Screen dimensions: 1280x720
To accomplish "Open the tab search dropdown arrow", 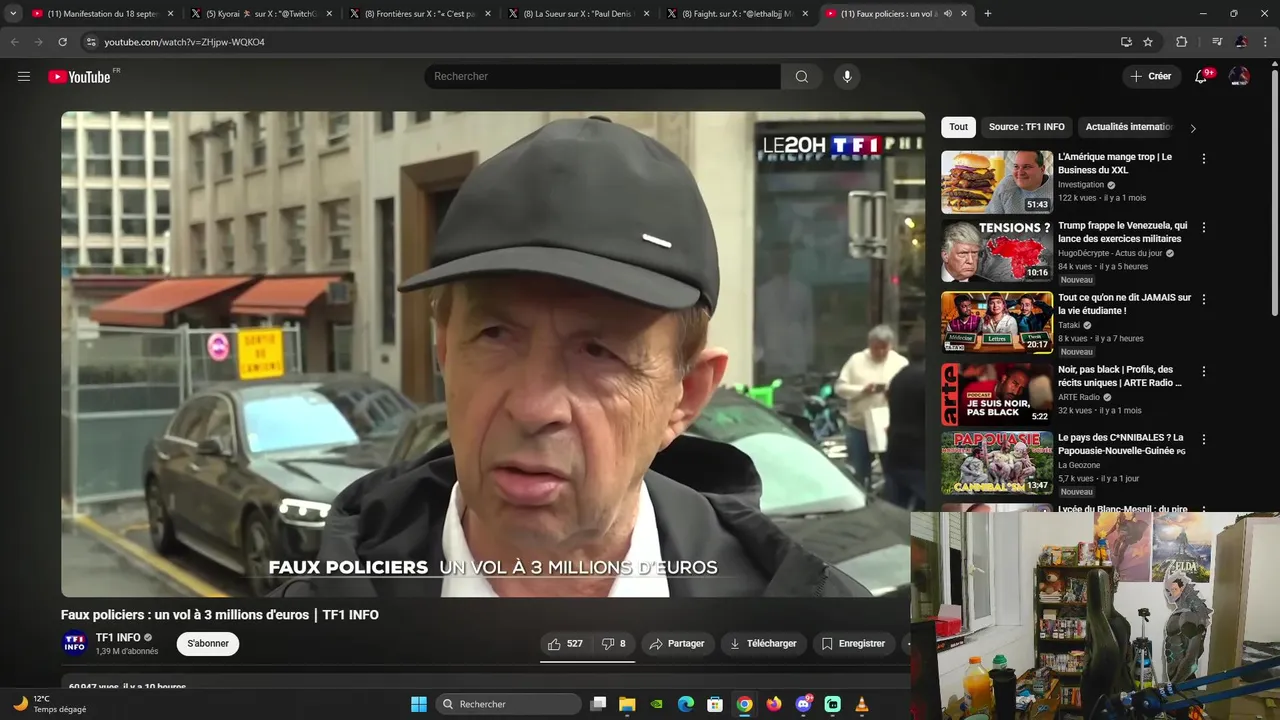I will [13, 14].
